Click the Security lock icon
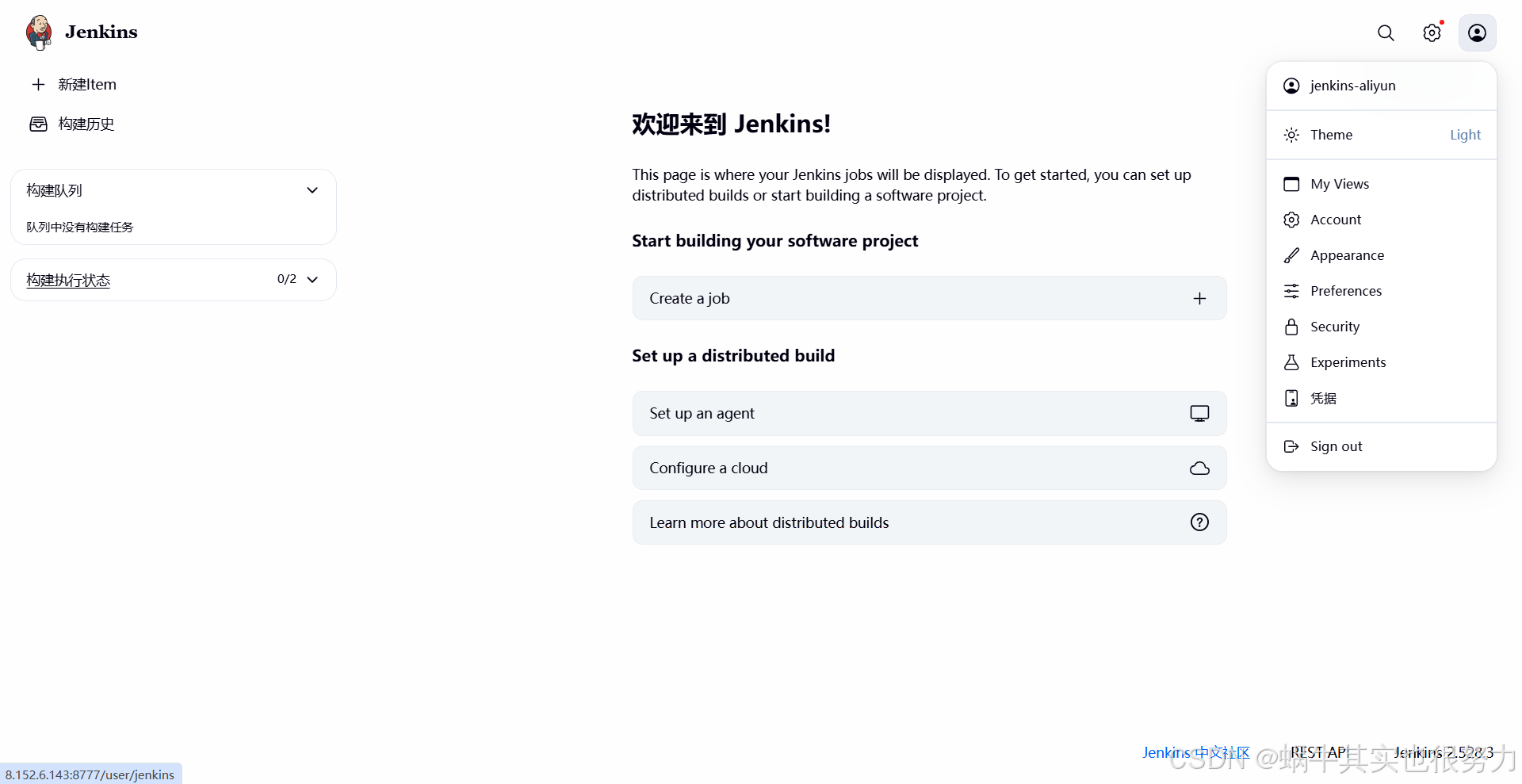Viewport: 1522px width, 784px height. tap(1291, 327)
